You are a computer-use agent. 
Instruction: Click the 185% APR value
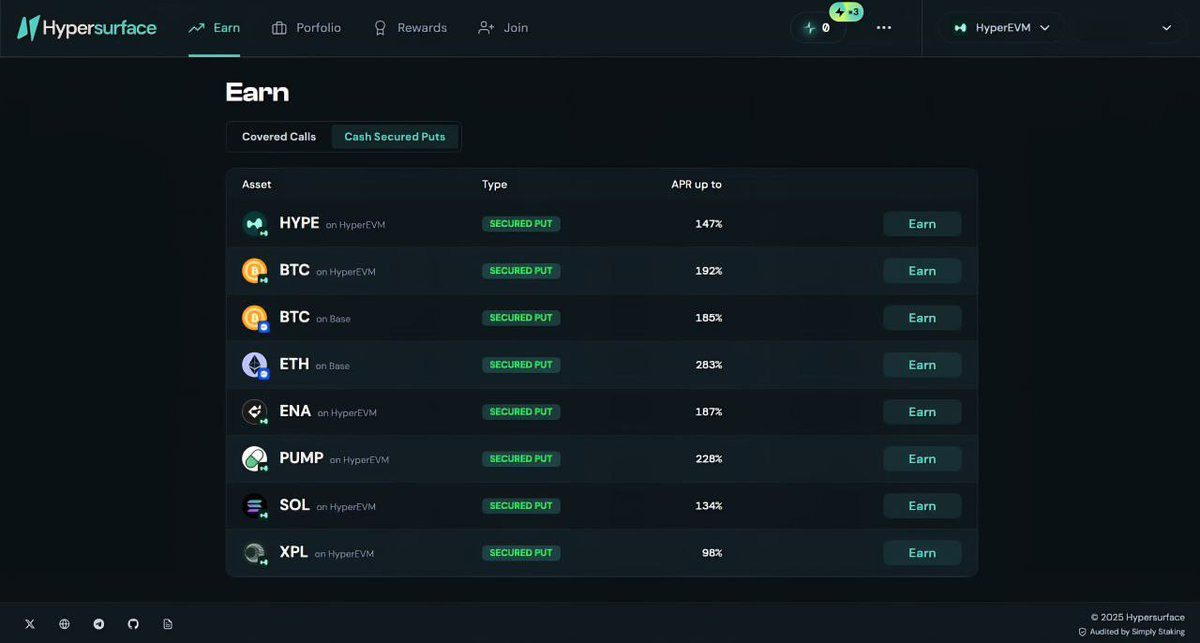(709, 318)
